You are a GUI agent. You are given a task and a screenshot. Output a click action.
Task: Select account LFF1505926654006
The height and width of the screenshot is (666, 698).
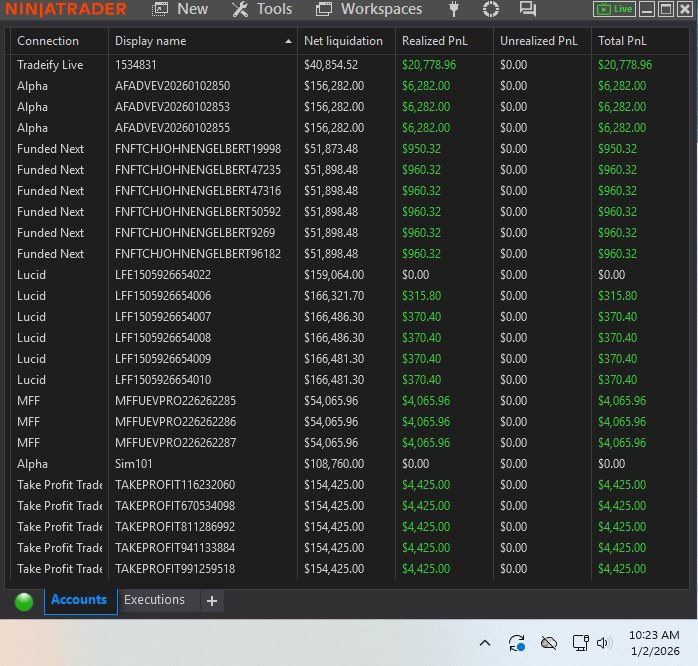point(163,296)
